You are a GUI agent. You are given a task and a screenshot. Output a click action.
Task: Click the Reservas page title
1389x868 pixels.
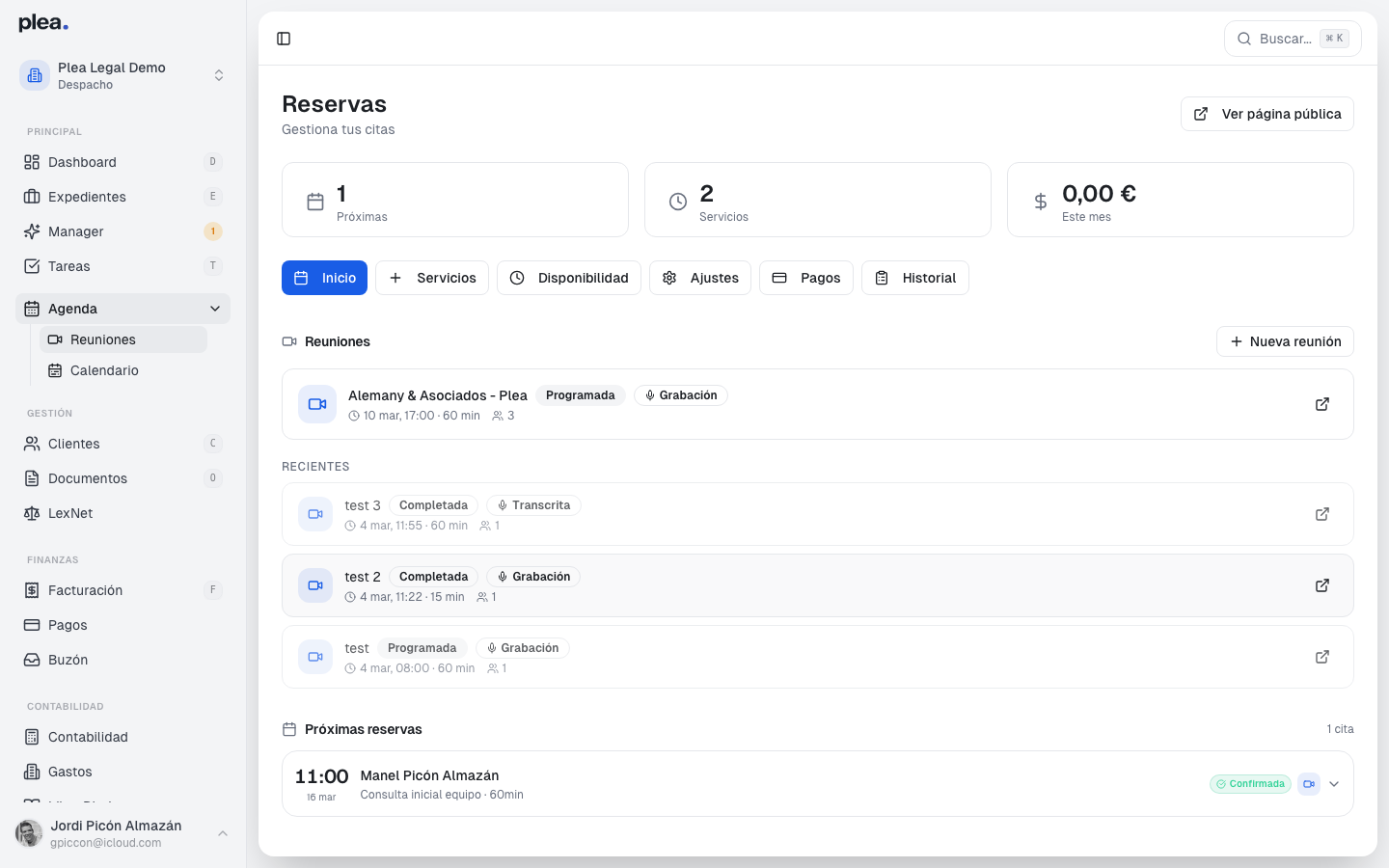click(x=334, y=104)
